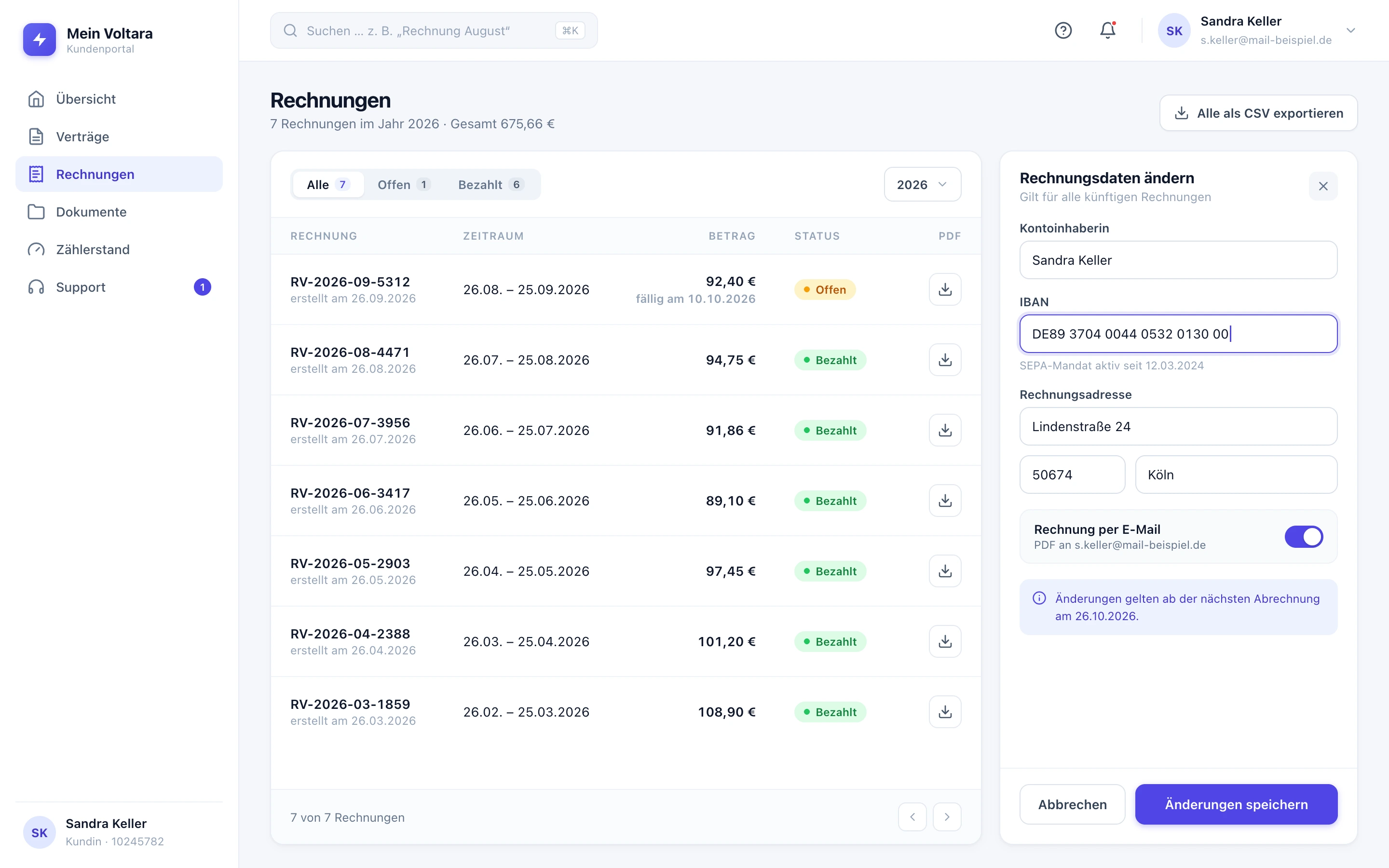Click the search magnifier icon
1389x868 pixels.
coord(290,30)
